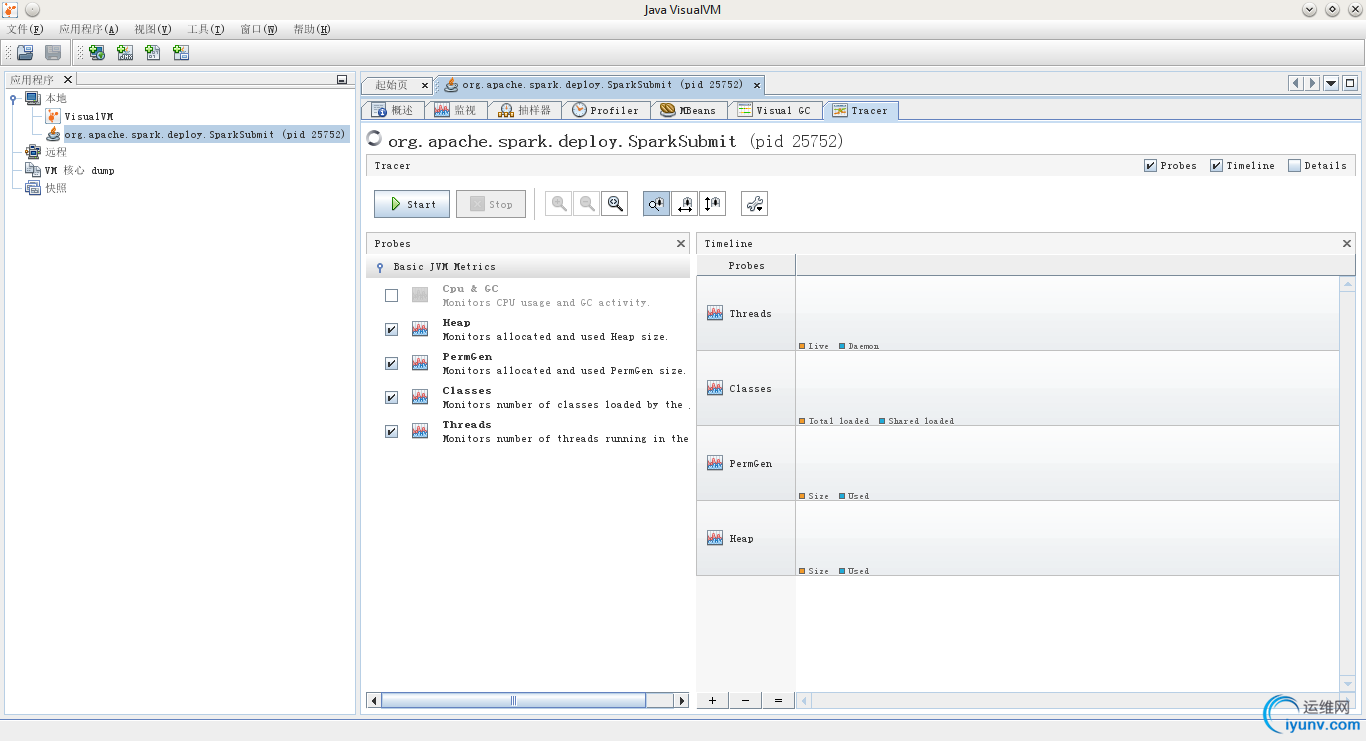
Task: Click the PermGen probe chart icon
Action: click(420, 363)
